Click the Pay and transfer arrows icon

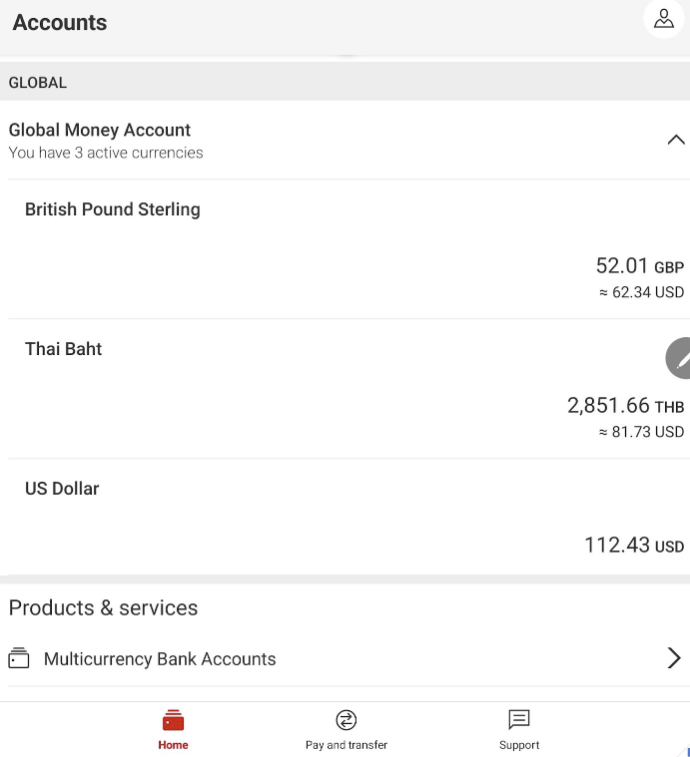click(x=346, y=720)
